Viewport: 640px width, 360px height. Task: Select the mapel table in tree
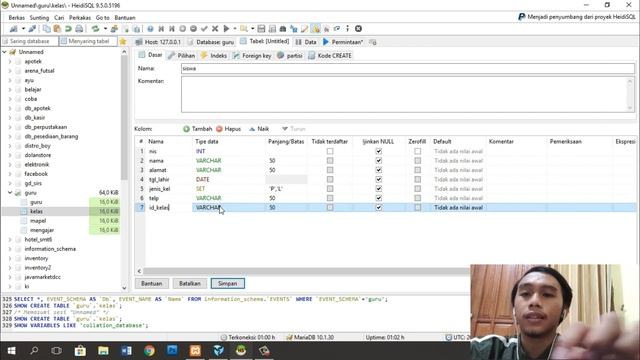click(x=38, y=221)
